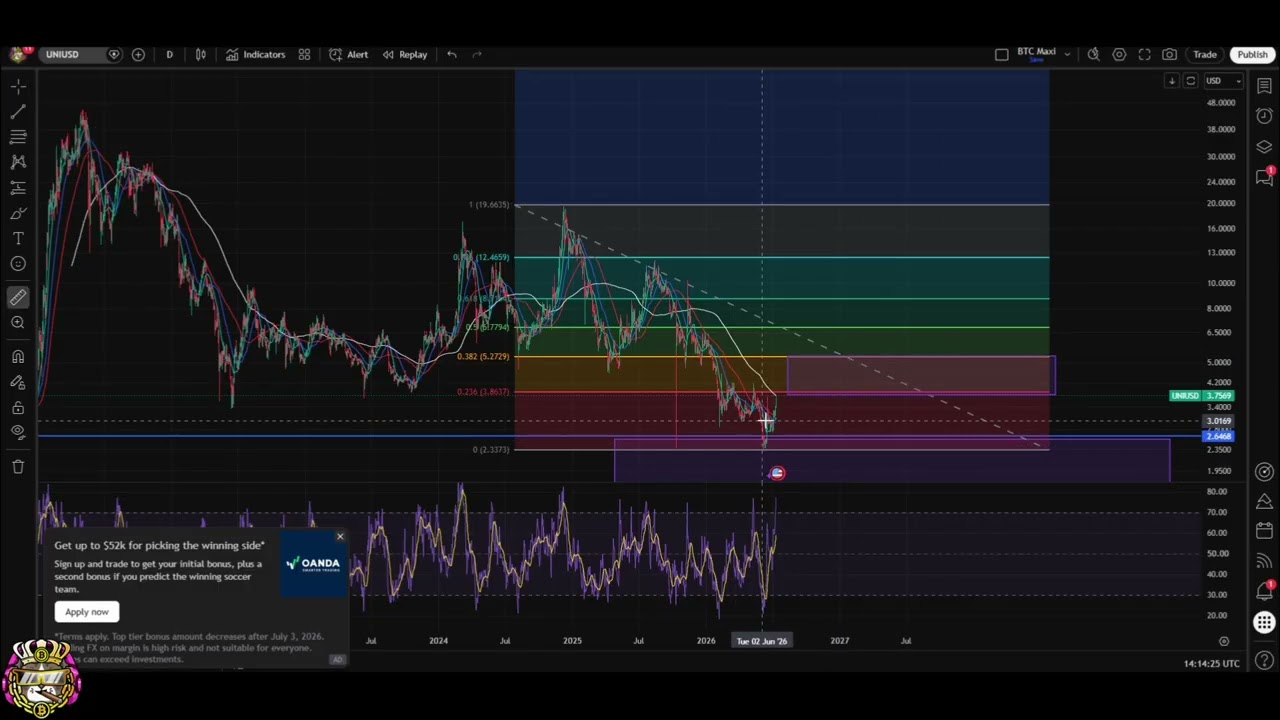Image resolution: width=1280 pixels, height=720 pixels.
Task: Toggle the auto-fit scale button
Action: pos(1190,81)
